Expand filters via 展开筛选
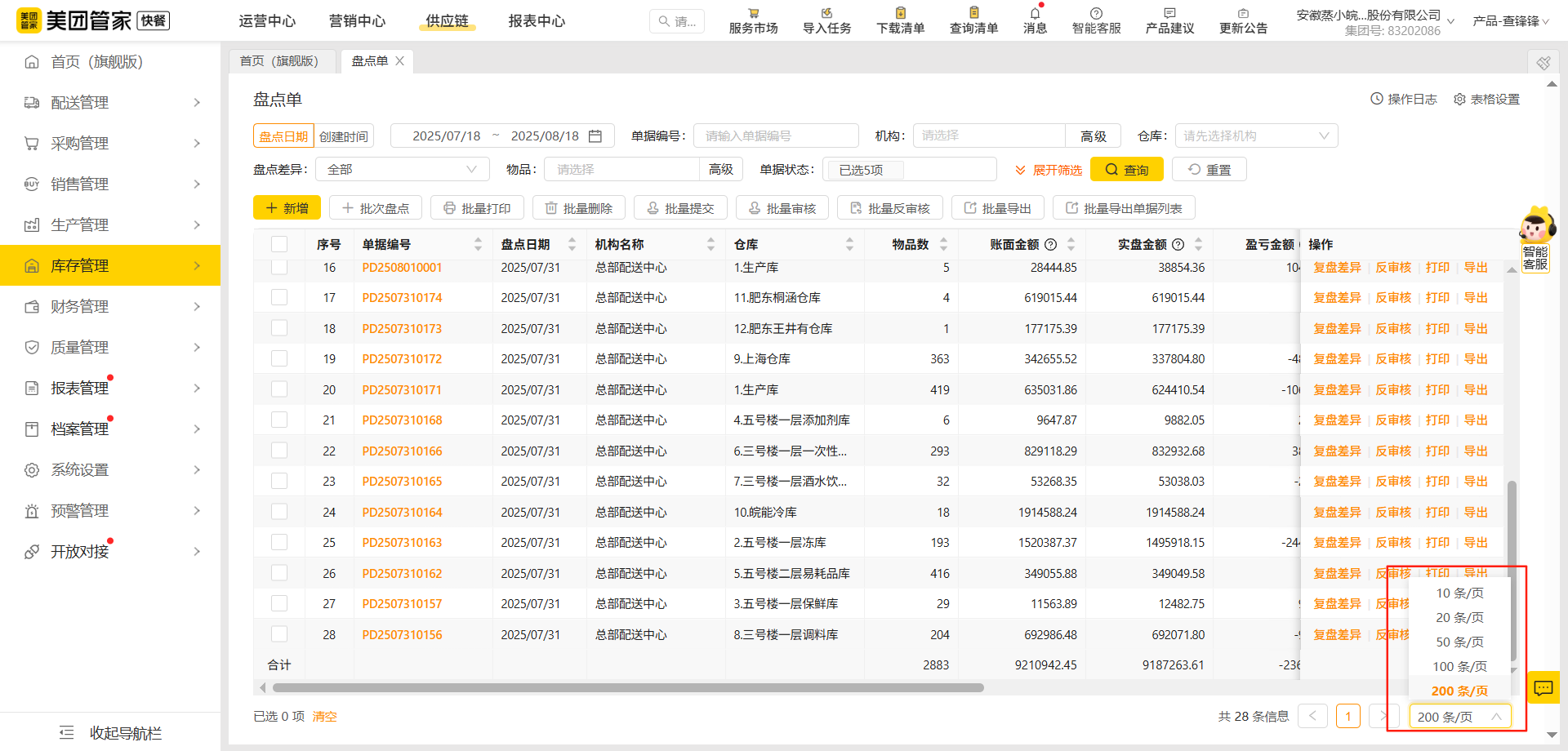 [1048, 169]
